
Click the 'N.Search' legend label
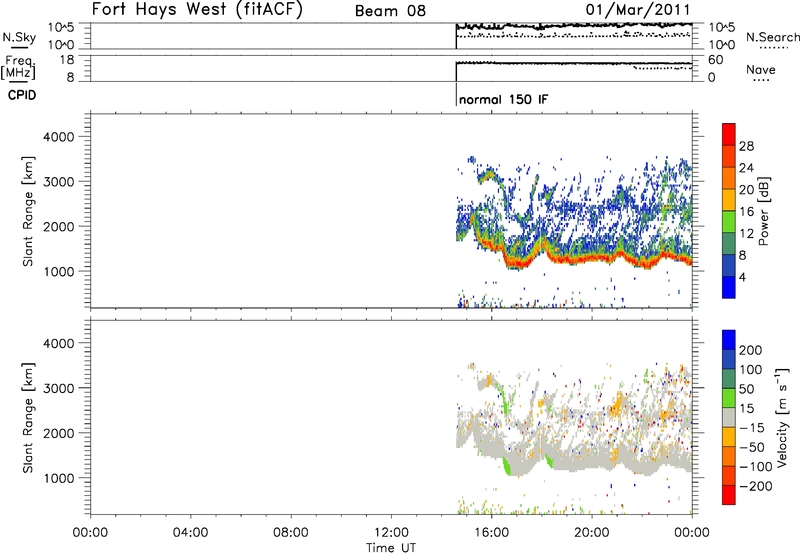point(772,37)
